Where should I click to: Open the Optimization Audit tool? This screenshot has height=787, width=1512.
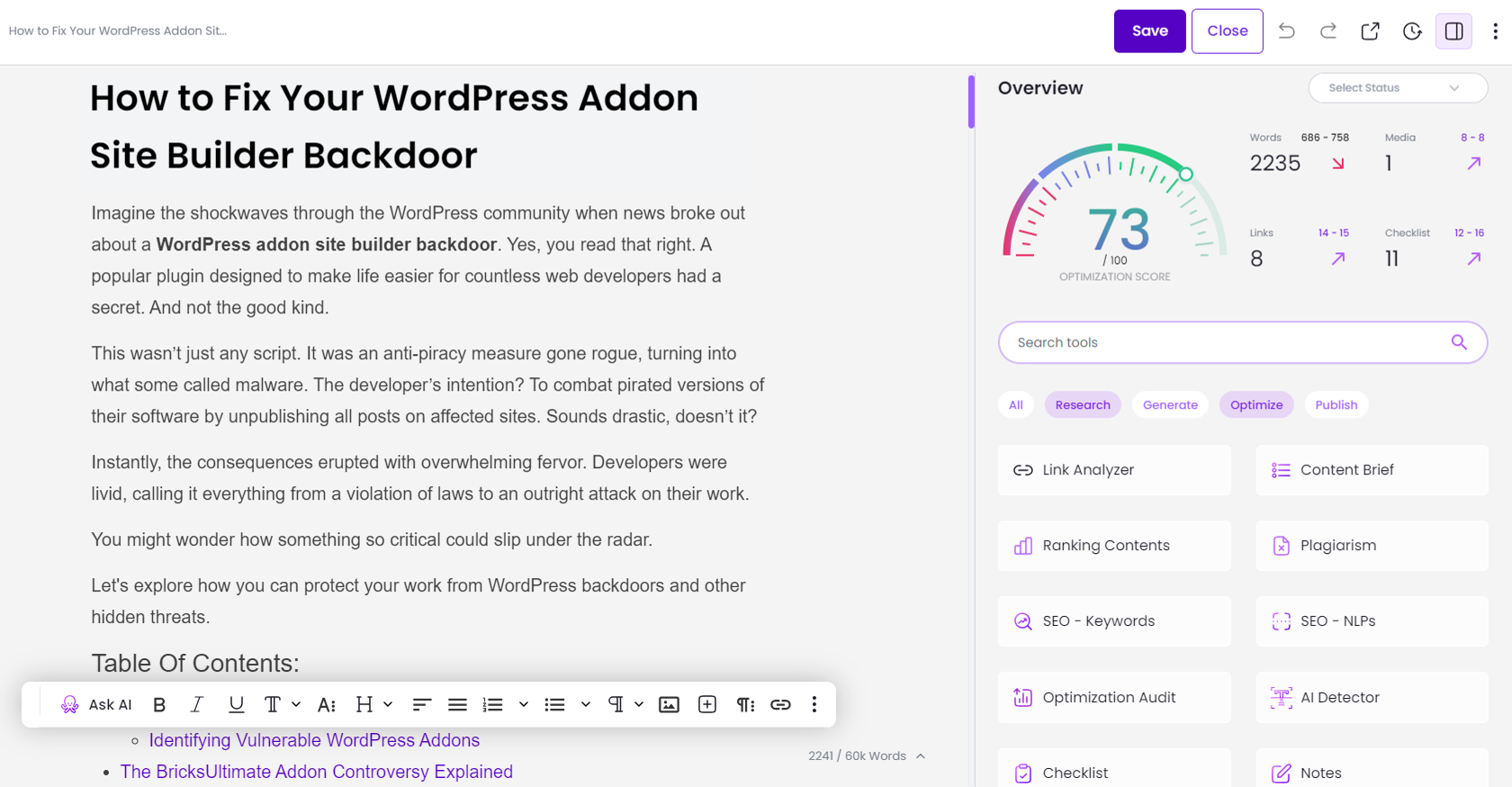(x=1114, y=697)
